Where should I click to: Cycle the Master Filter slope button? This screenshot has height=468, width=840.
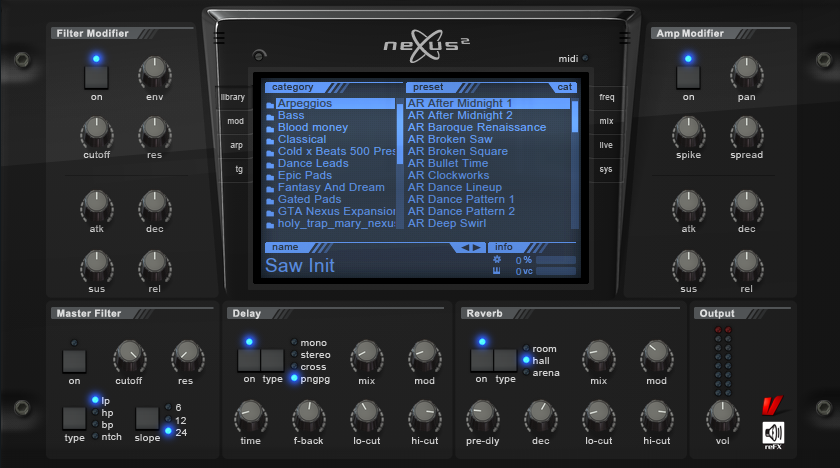click(146, 417)
